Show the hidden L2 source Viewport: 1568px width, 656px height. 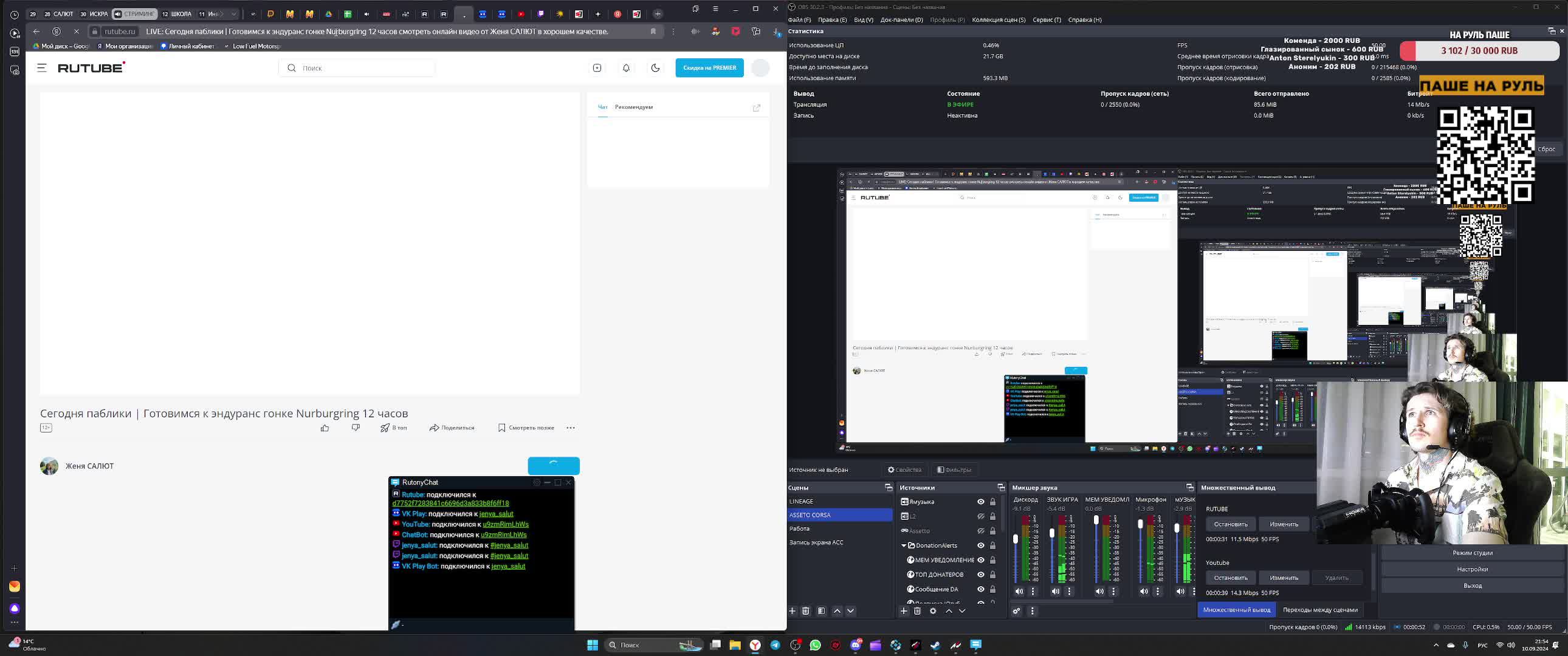pos(981,517)
